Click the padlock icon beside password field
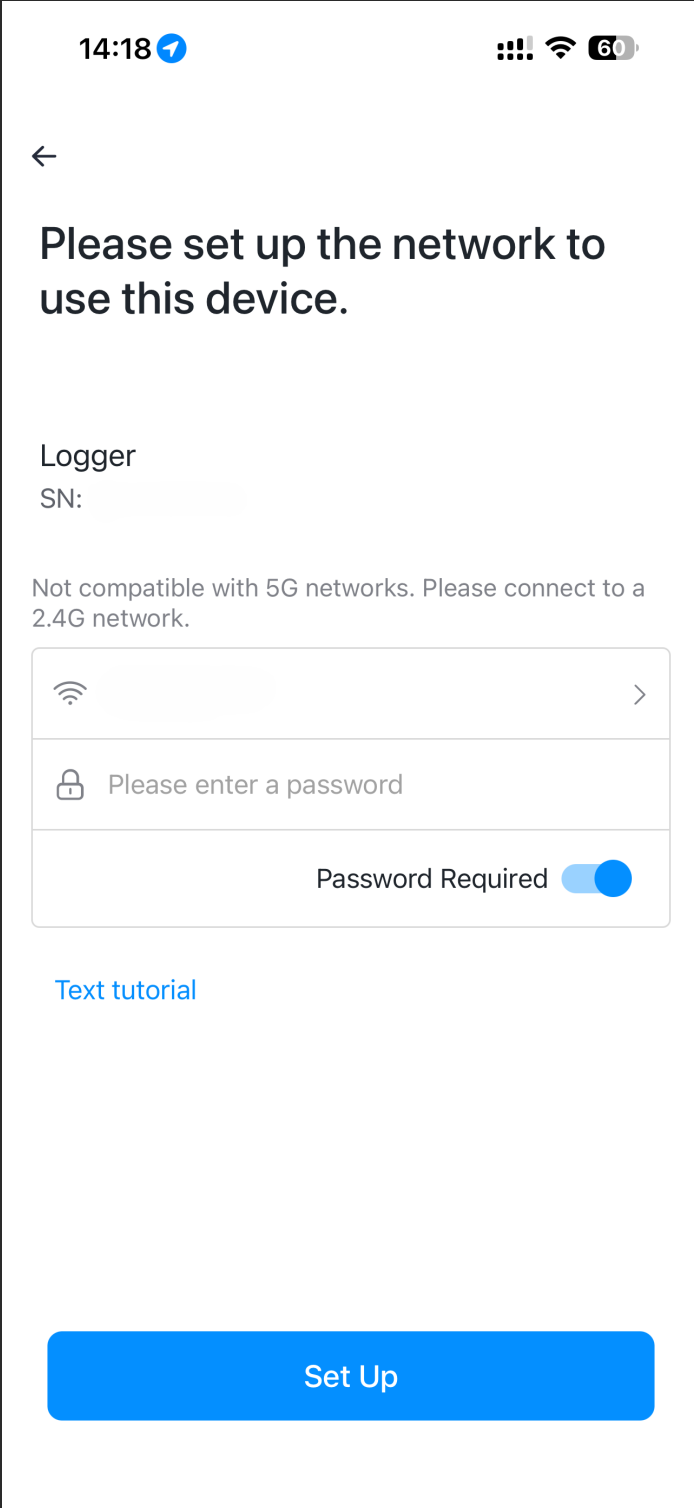Image resolution: width=694 pixels, height=1508 pixels. [70, 785]
